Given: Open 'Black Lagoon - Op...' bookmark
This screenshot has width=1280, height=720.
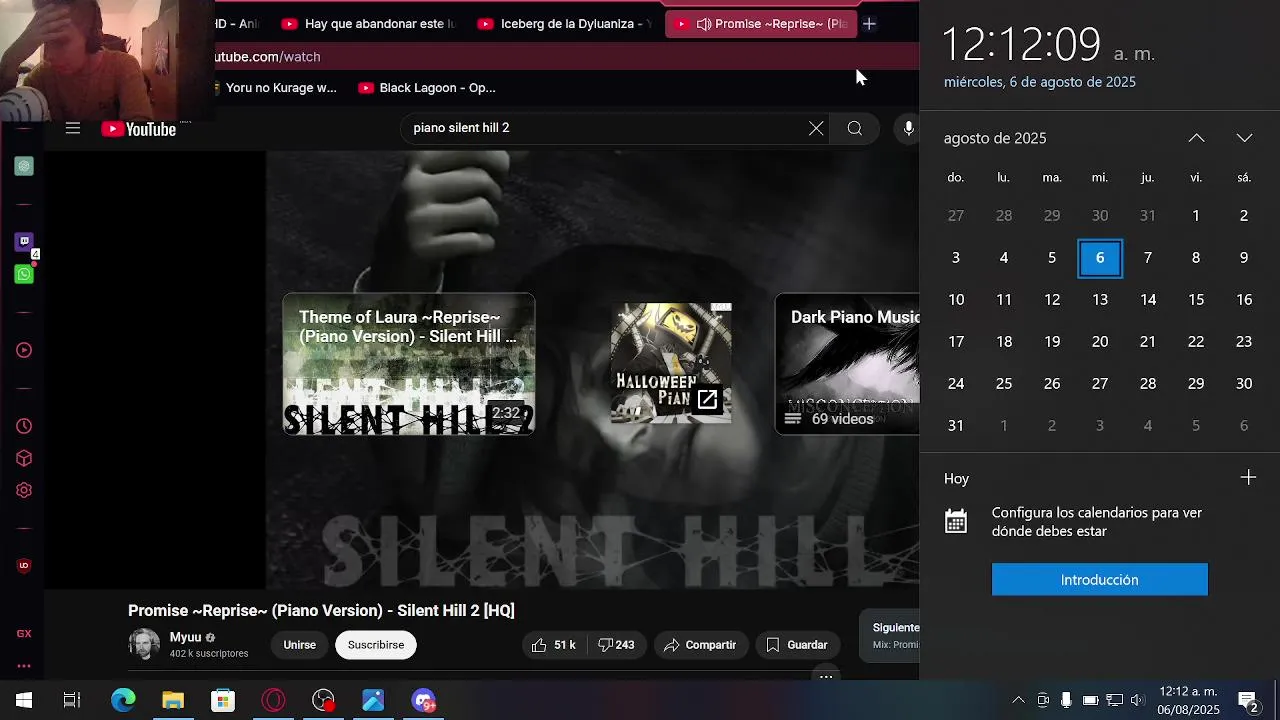Looking at the screenshot, I should click(427, 87).
